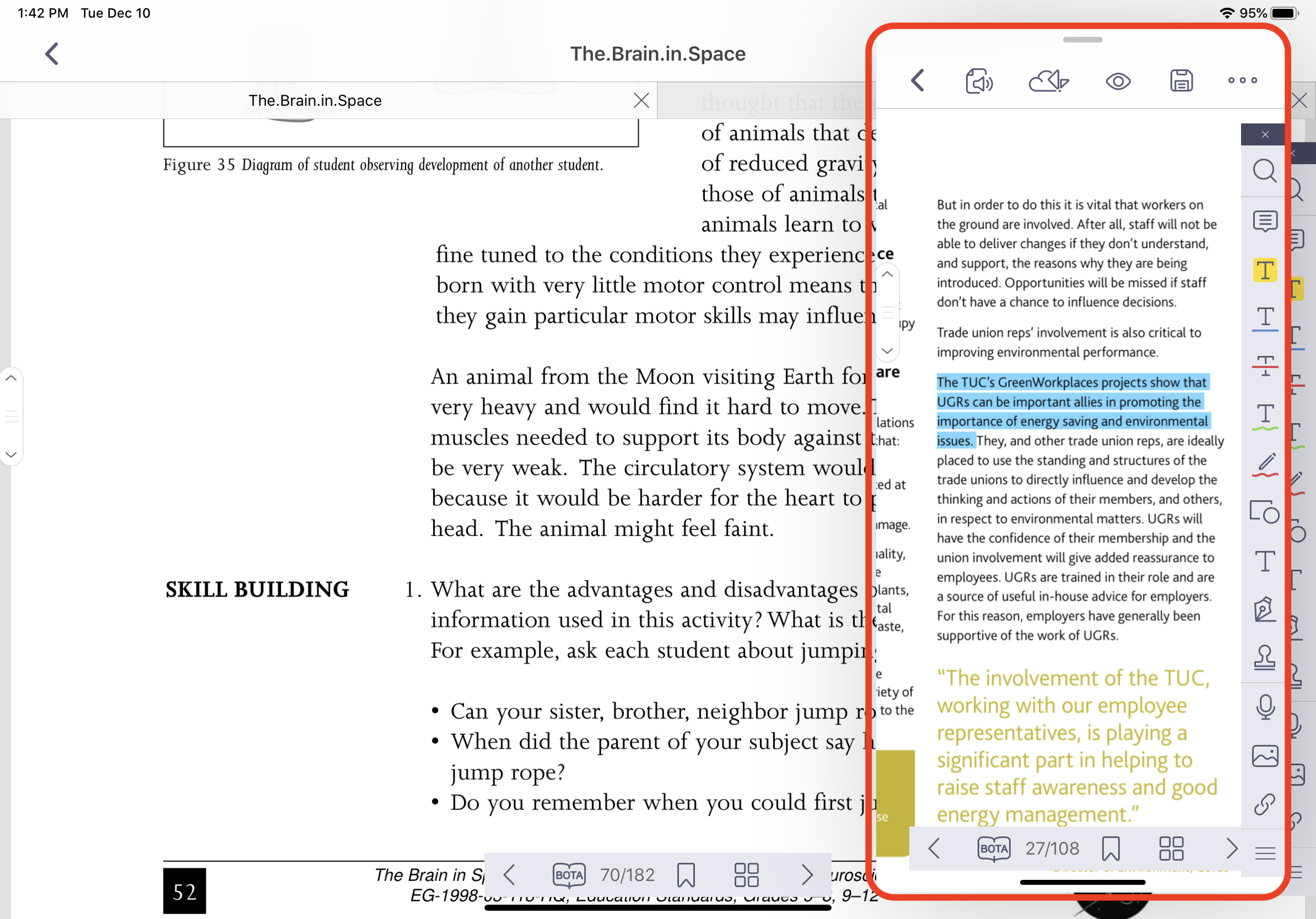Tap toolbar menu lines in slide-over bottom bar
Image resolution: width=1316 pixels, height=919 pixels.
[1265, 853]
